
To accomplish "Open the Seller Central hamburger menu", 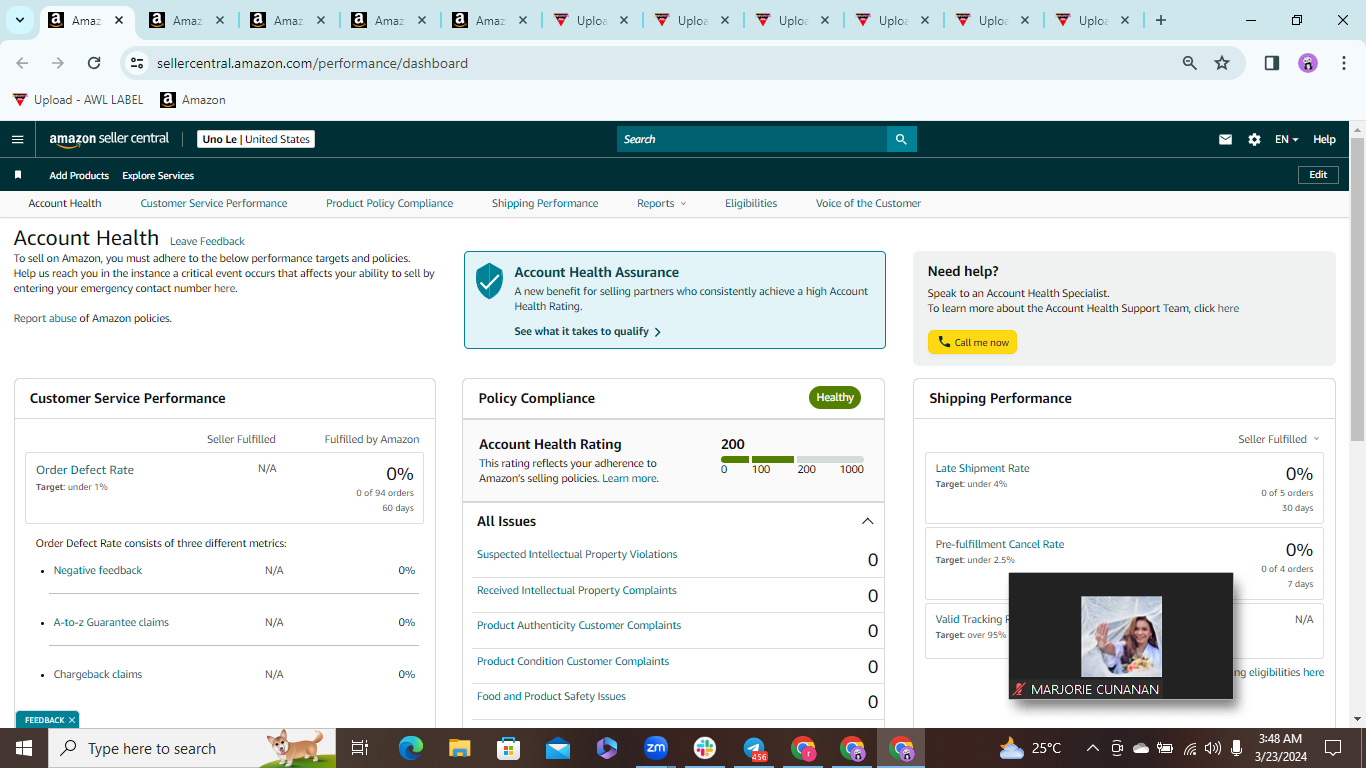I will pyautogui.click(x=17, y=139).
